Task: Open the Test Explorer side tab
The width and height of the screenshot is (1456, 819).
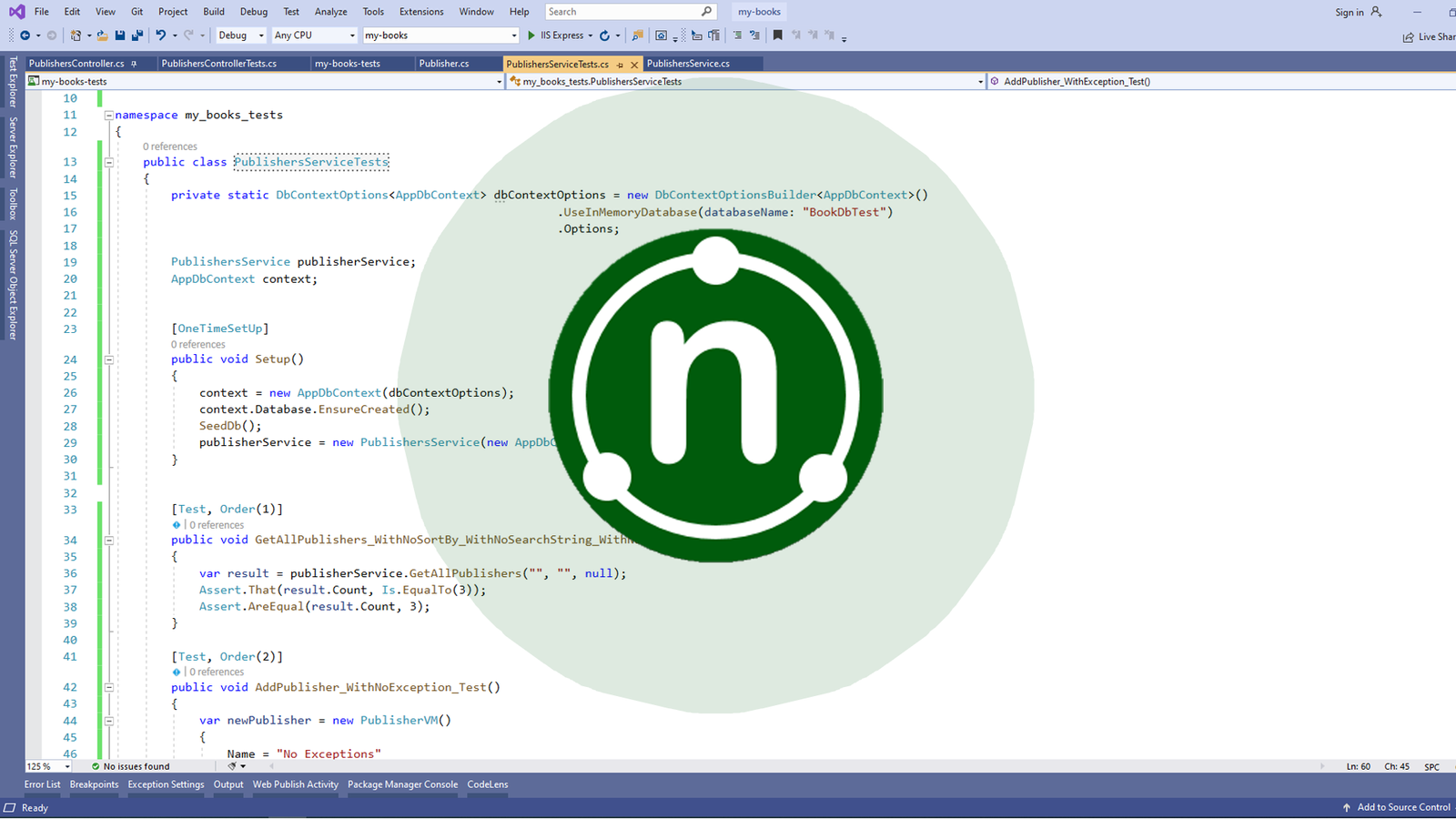Action: [x=13, y=81]
